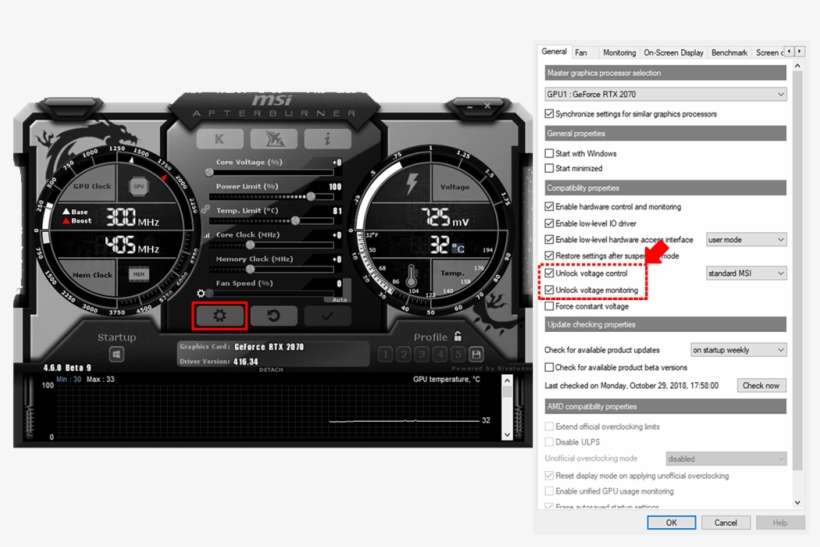Close the Afterburner window with X
This screenshot has width=820, height=547.
487,106
